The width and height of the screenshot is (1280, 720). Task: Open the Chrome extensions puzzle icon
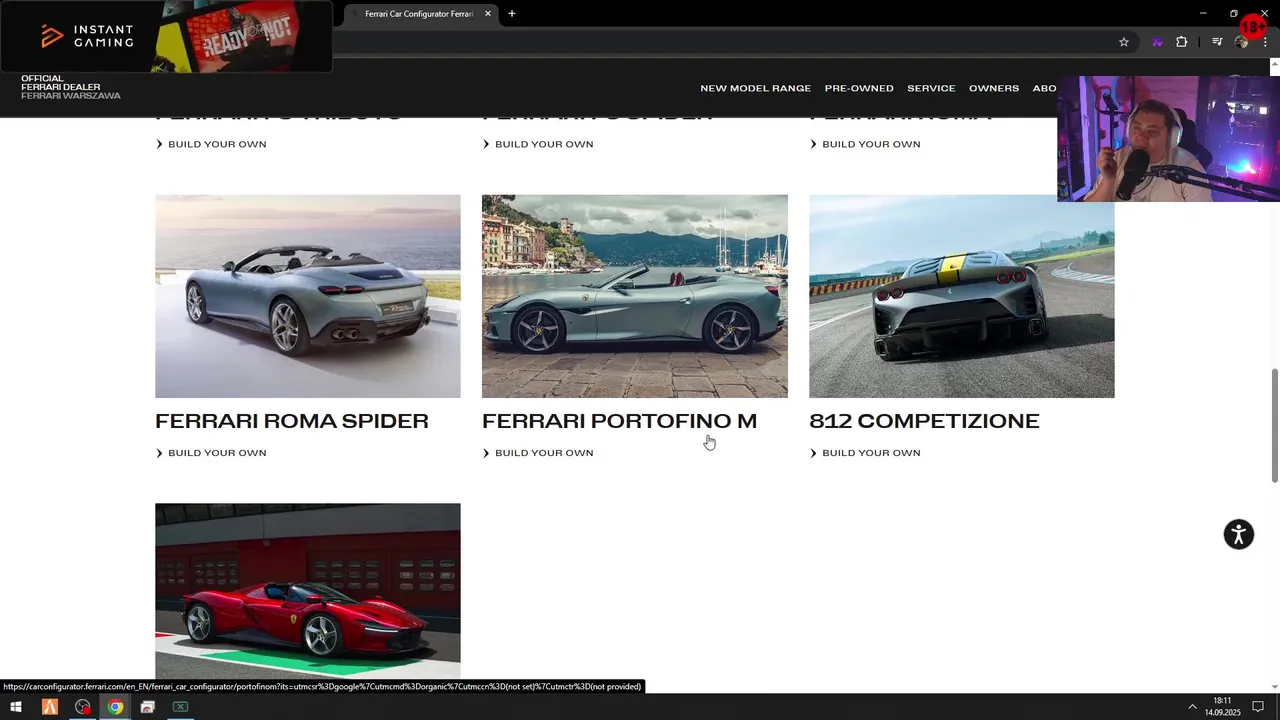1182,42
